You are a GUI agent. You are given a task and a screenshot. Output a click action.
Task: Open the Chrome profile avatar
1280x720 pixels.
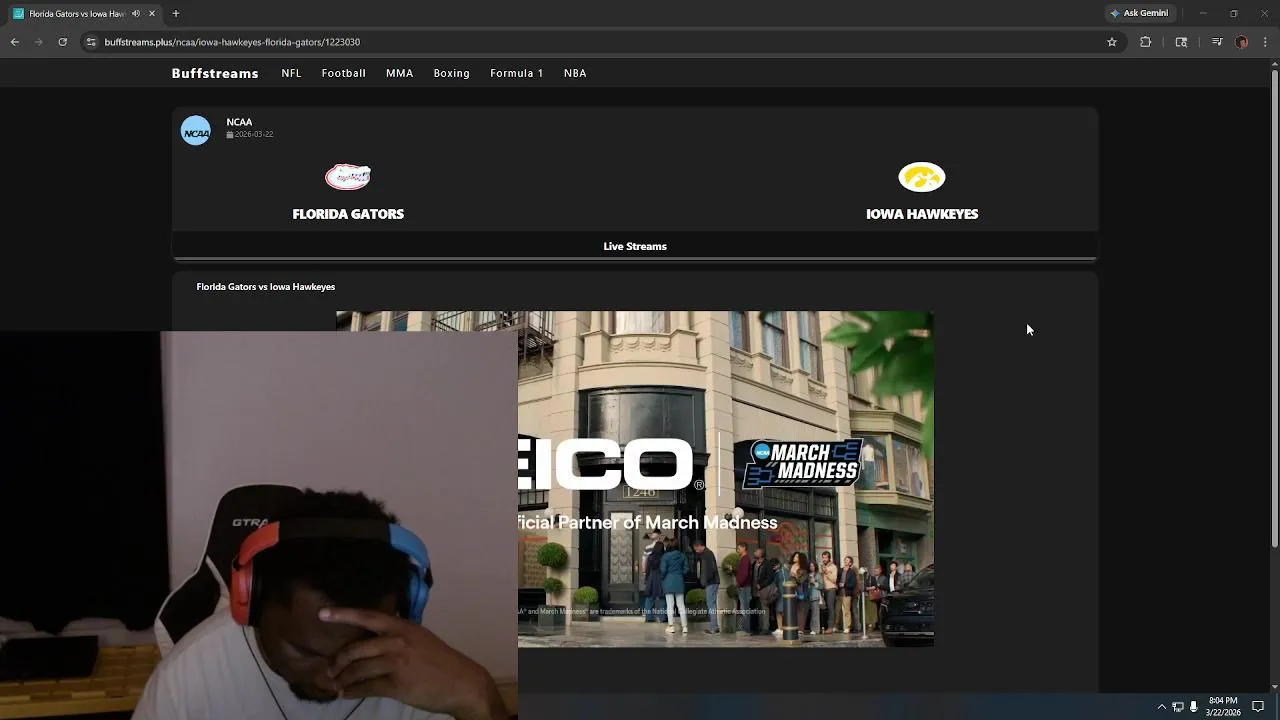coord(1242,42)
